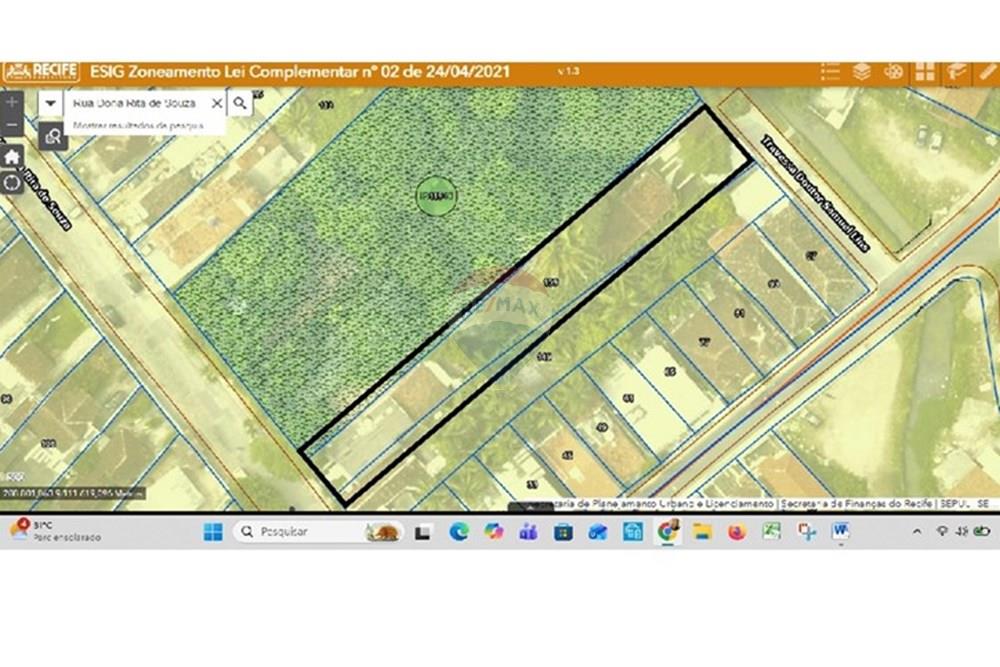1000x667 pixels.
Task: Click inside the address search field
Action: (135, 103)
